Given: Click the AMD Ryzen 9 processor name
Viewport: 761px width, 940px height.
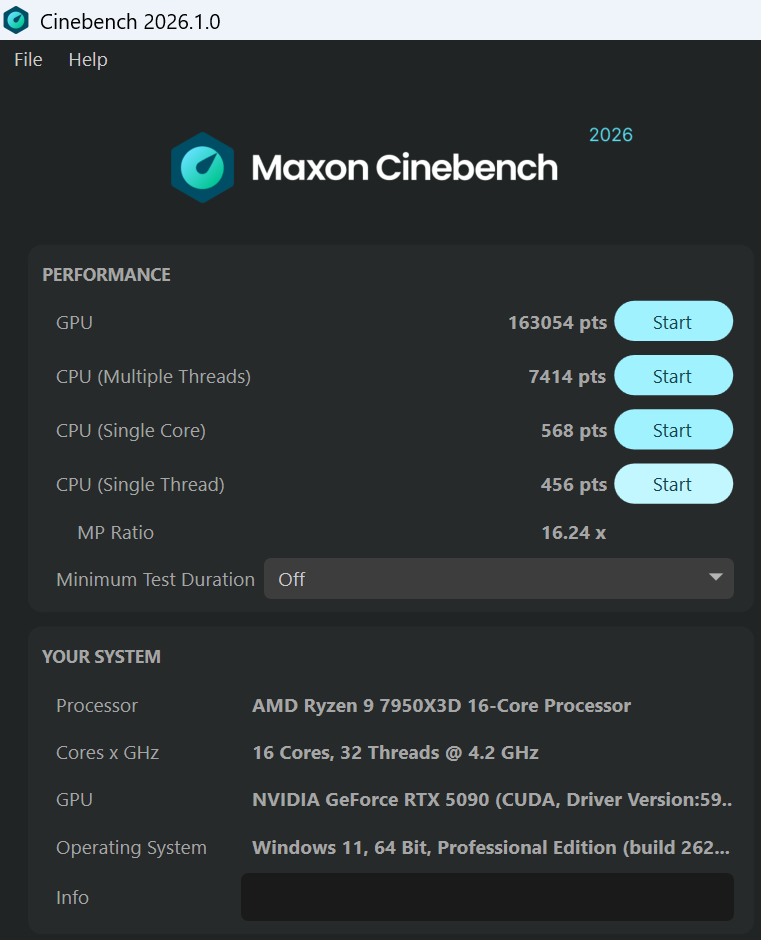Looking at the screenshot, I should click(x=441, y=705).
